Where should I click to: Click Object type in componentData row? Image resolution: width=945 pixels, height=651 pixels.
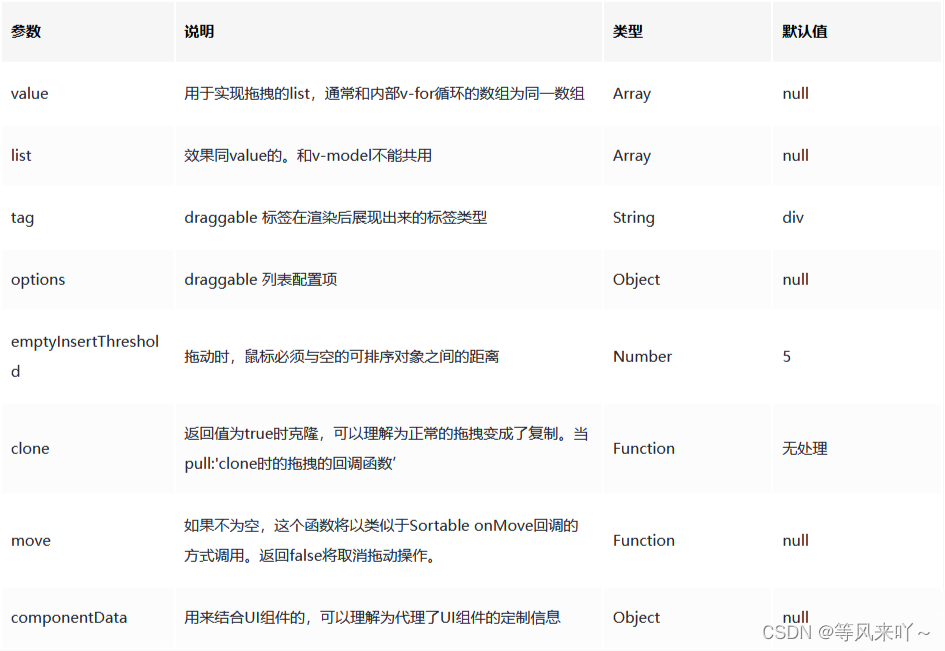click(636, 617)
